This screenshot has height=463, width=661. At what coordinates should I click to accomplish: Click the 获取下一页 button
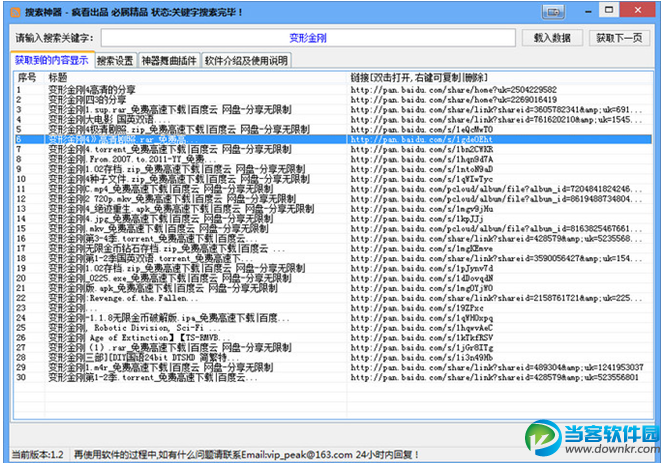point(619,38)
